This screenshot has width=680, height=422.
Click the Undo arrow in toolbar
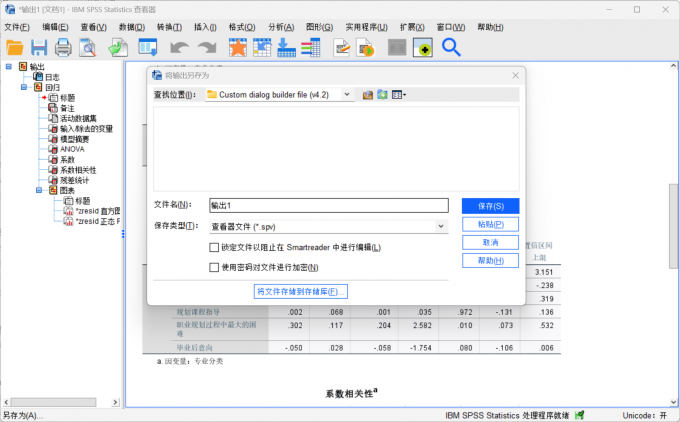coord(179,47)
